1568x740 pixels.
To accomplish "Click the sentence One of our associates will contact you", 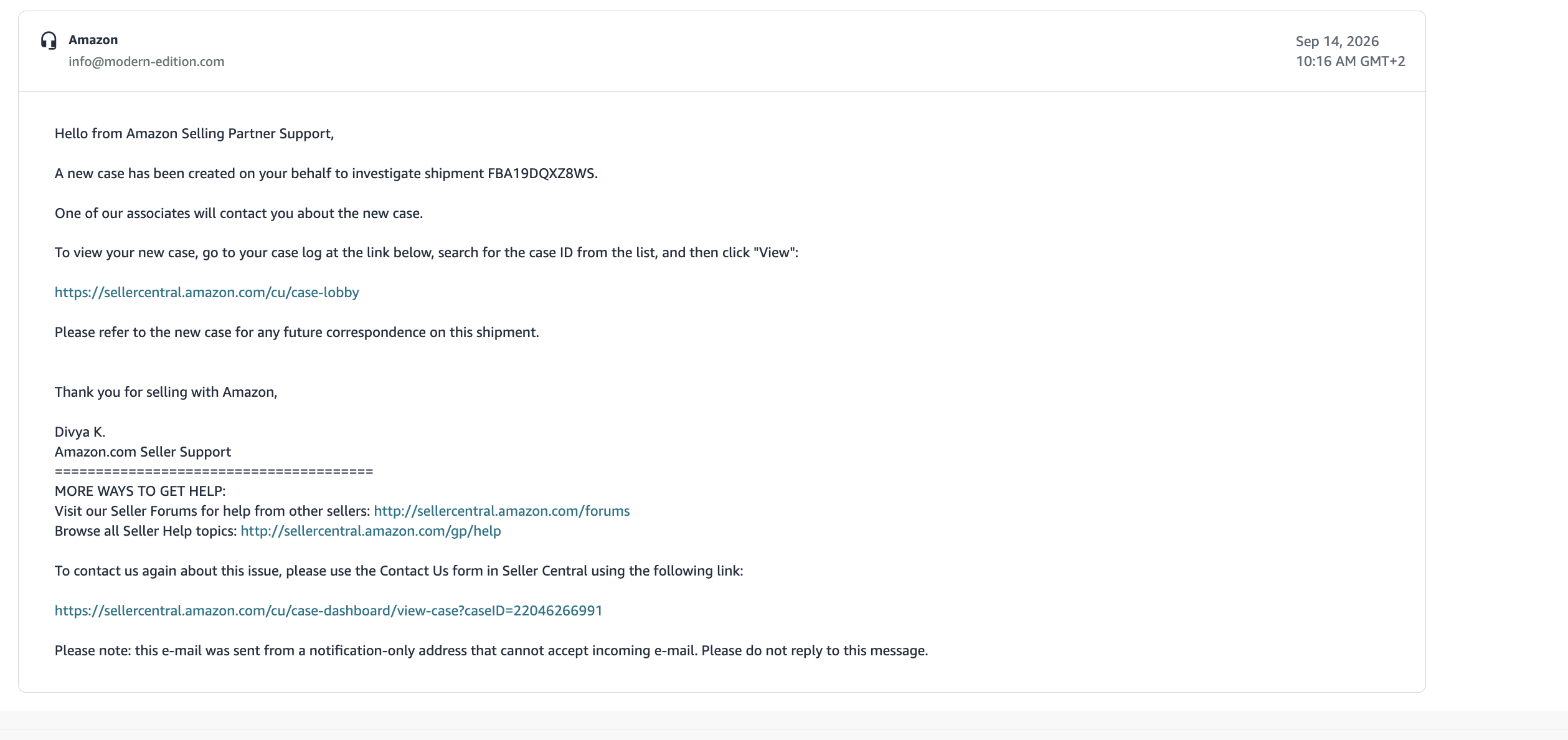I will pyautogui.click(x=239, y=213).
